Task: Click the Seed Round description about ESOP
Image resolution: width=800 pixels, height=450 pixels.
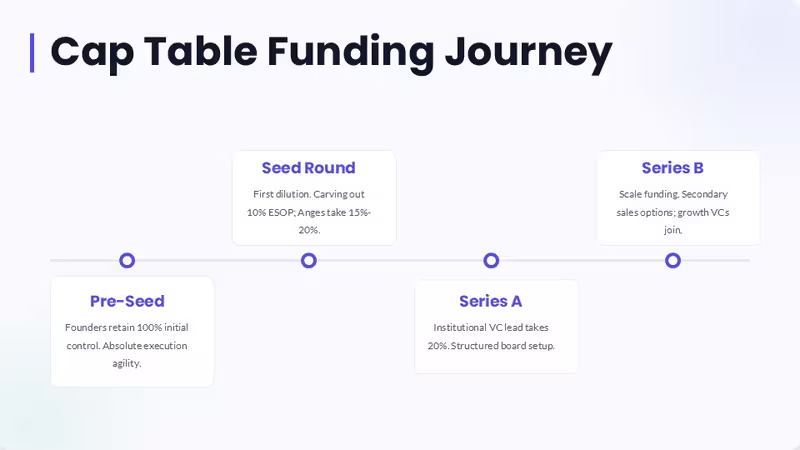Action: tap(309, 212)
